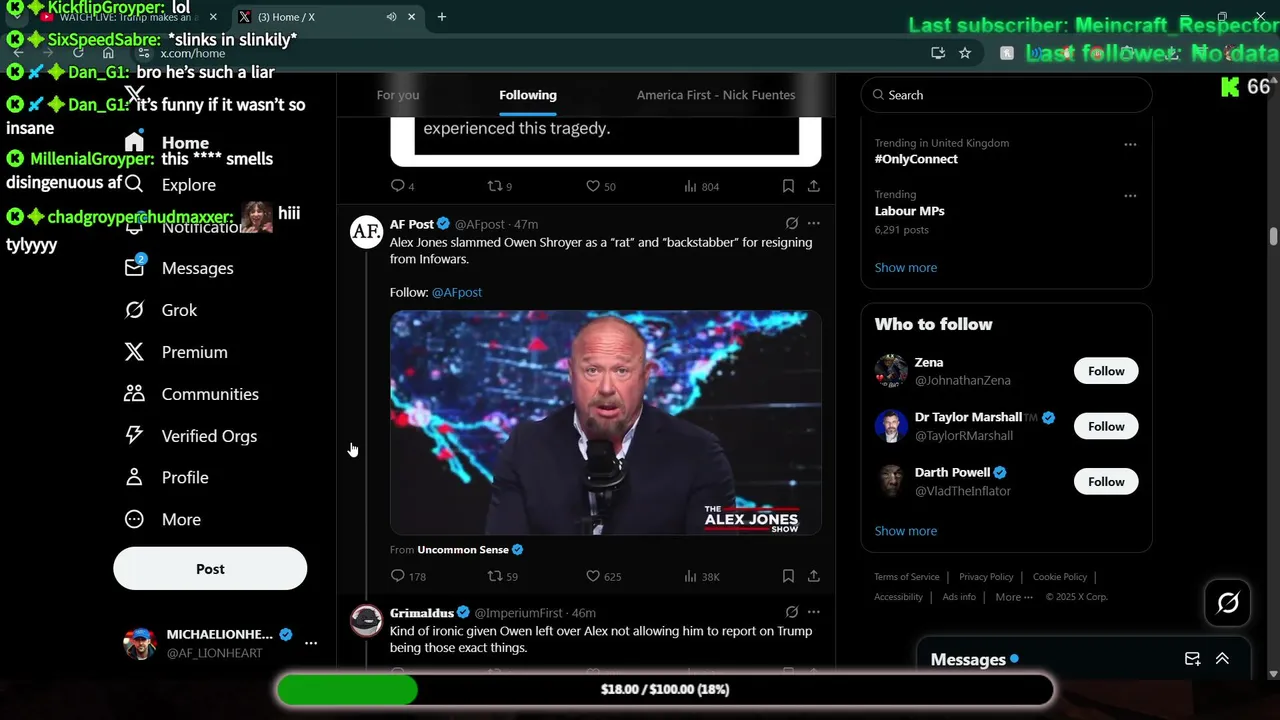Open options for #OnlyConnect trend
1280x720 pixels.
pos(1130,144)
